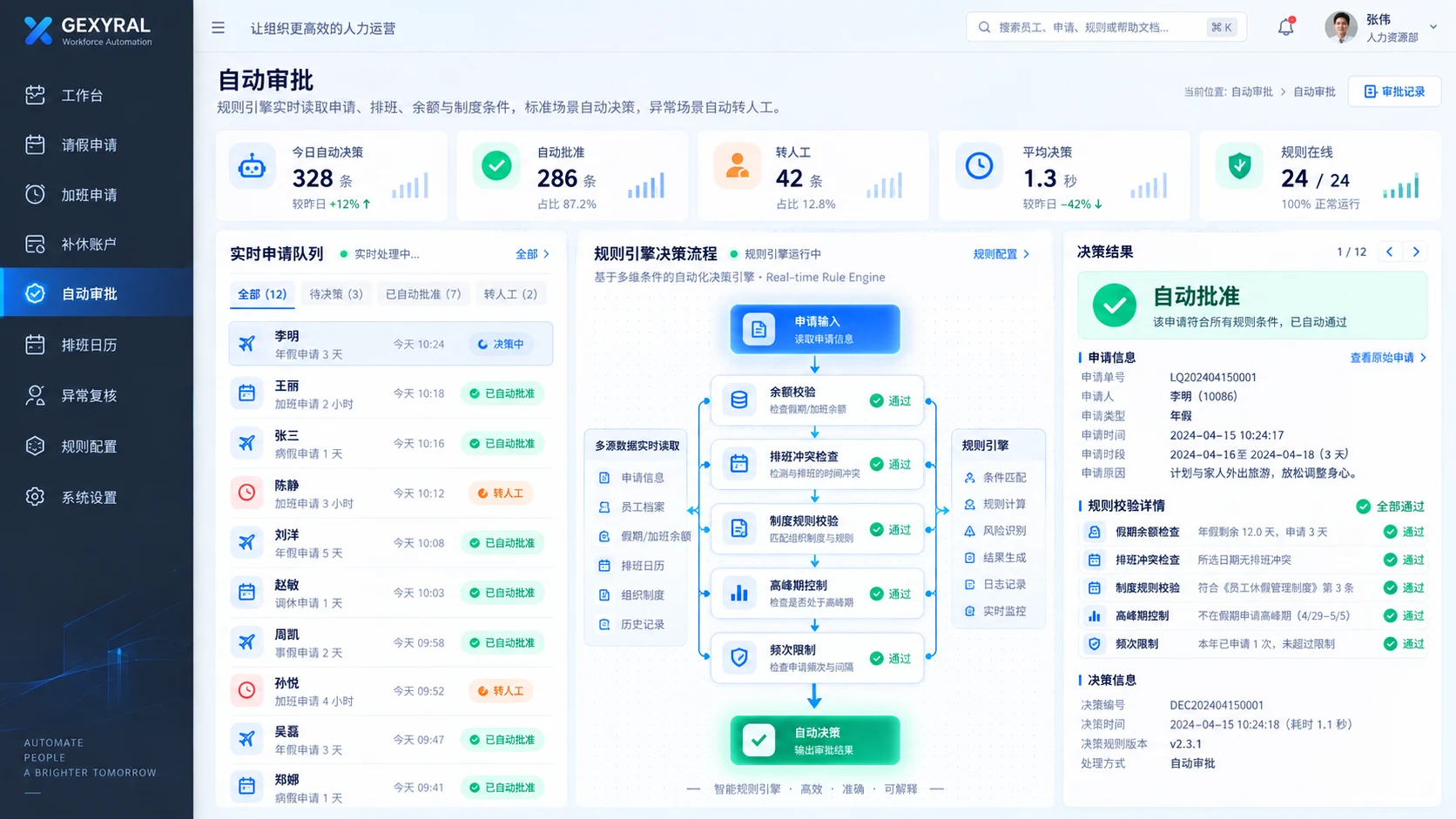Select the 张三 病假申请 row

click(x=390, y=443)
